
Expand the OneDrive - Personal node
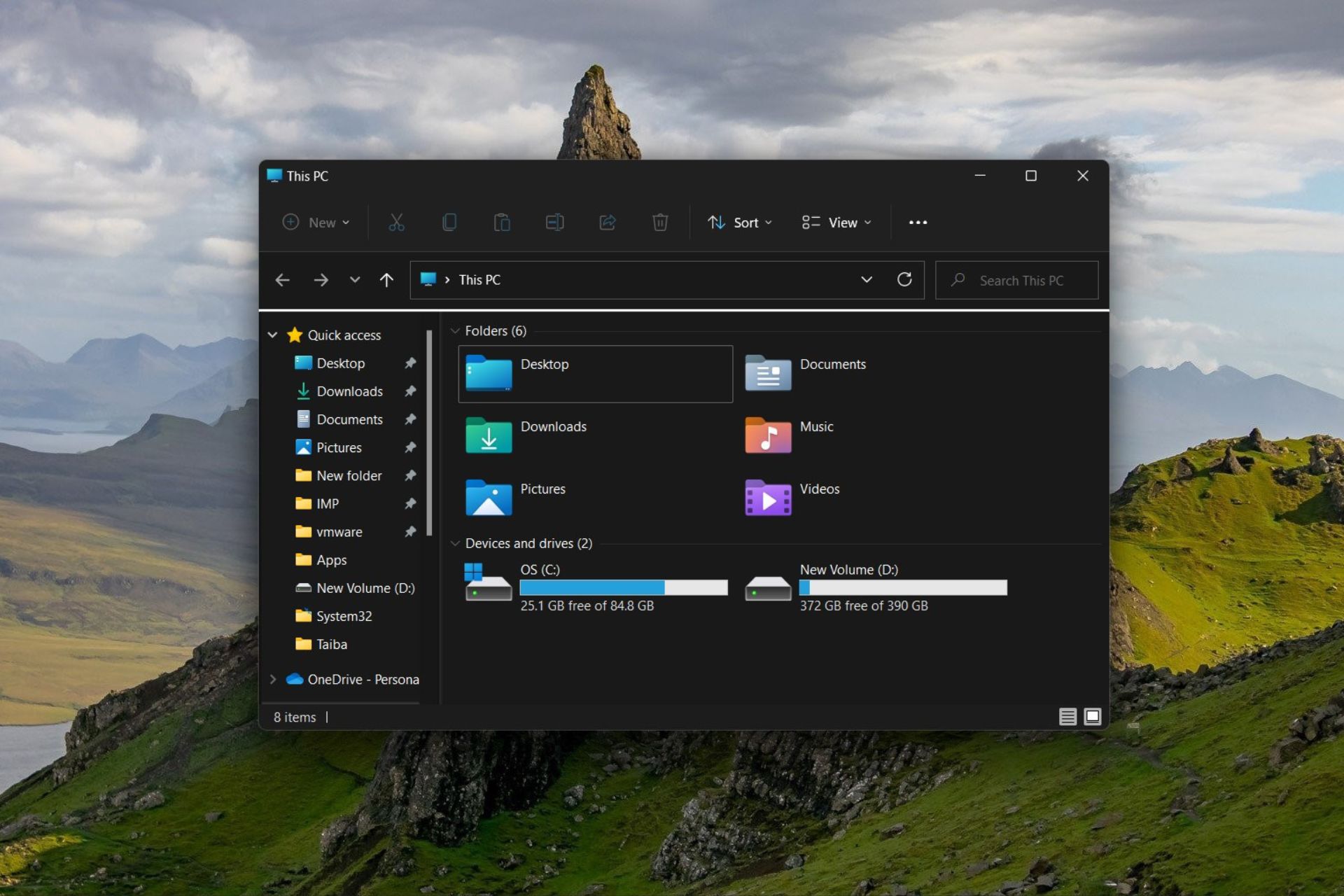click(273, 679)
